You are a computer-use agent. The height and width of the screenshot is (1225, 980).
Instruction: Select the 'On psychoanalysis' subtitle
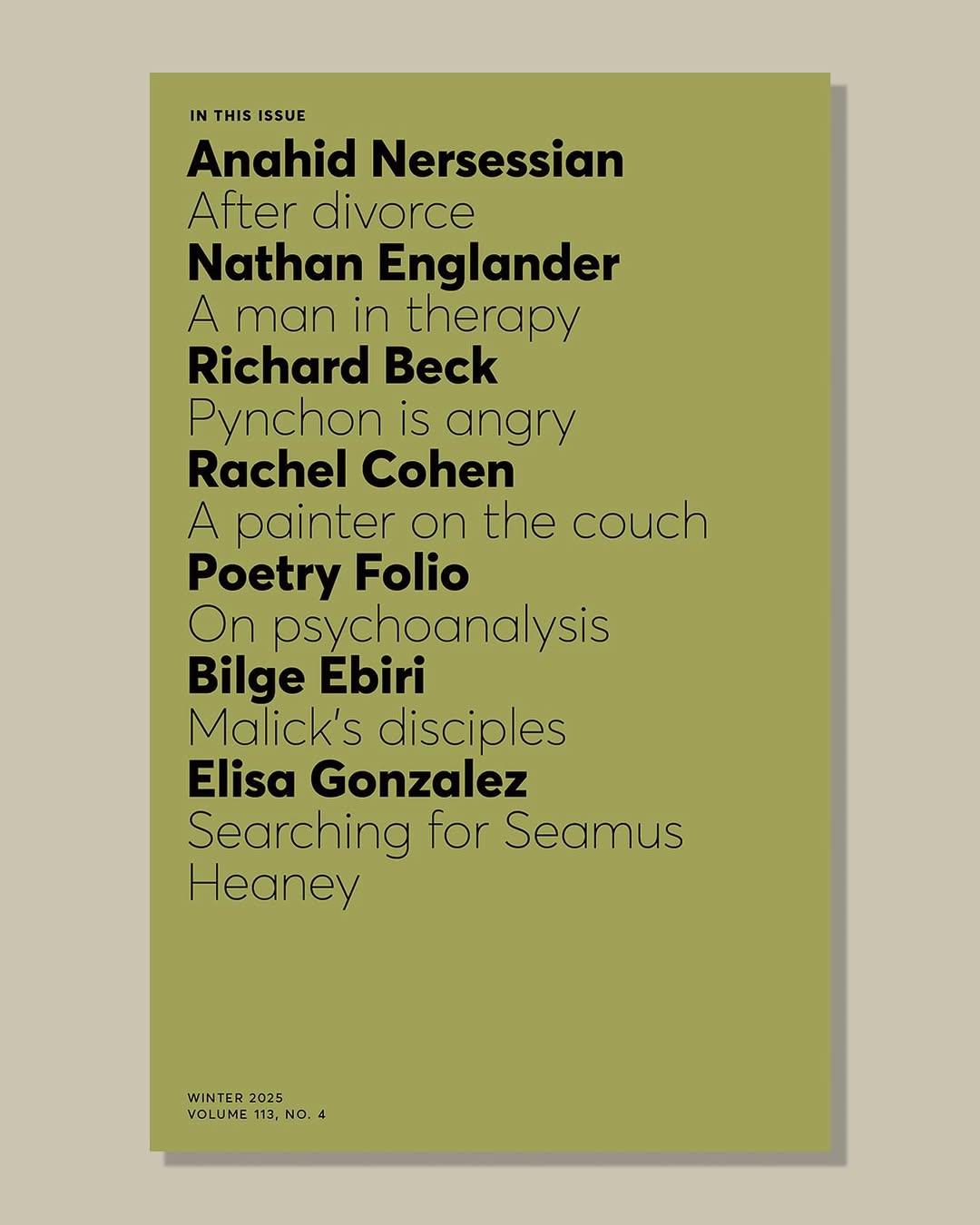[x=397, y=626]
